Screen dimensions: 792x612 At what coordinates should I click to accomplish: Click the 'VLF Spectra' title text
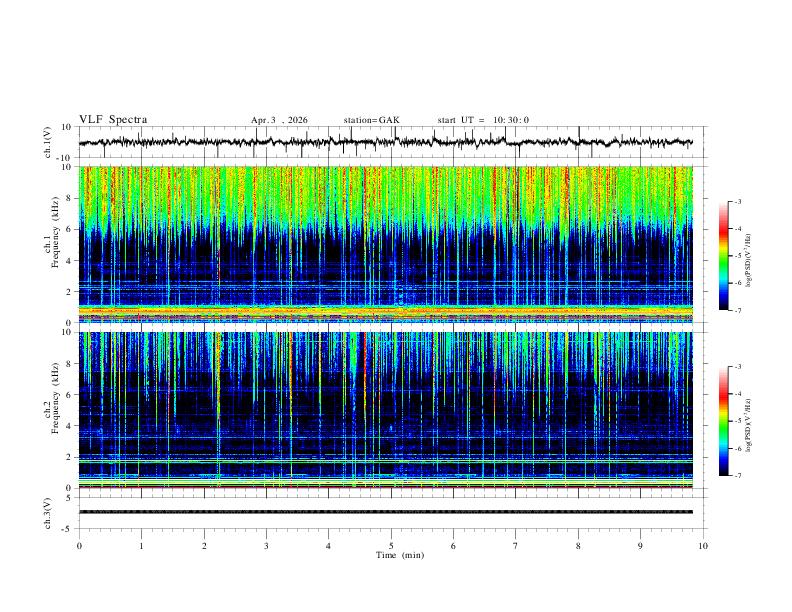(x=113, y=120)
